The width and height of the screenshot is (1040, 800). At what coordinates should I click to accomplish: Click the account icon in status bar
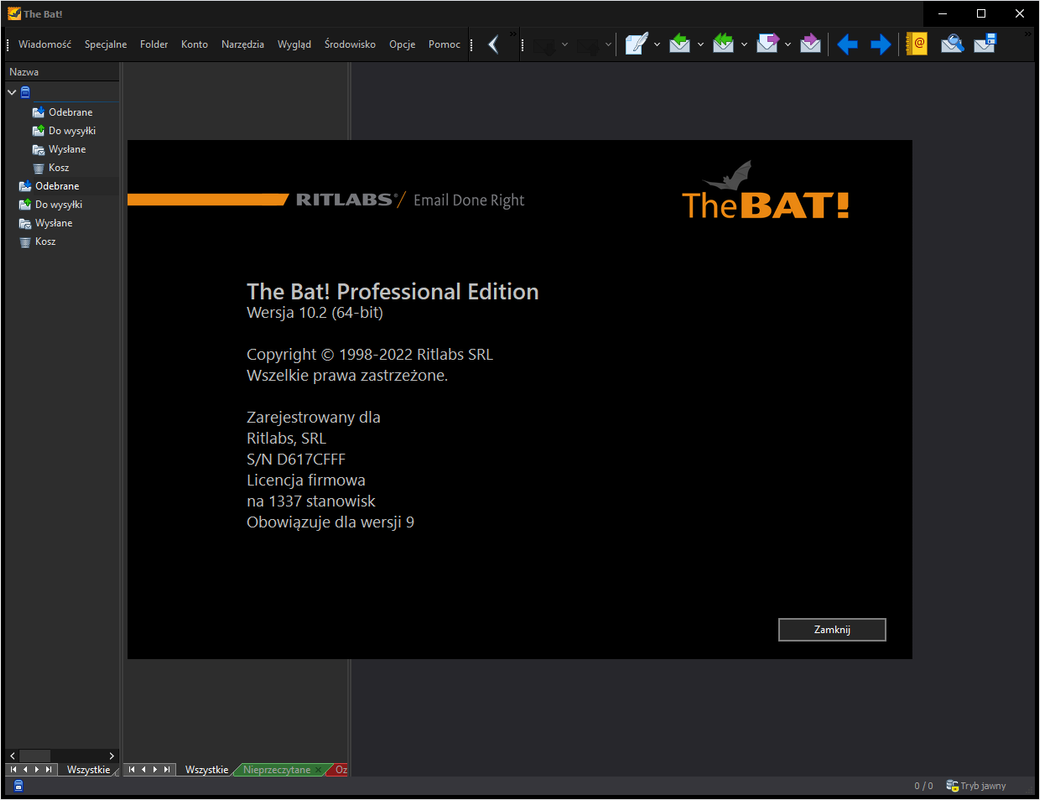click(x=19, y=786)
